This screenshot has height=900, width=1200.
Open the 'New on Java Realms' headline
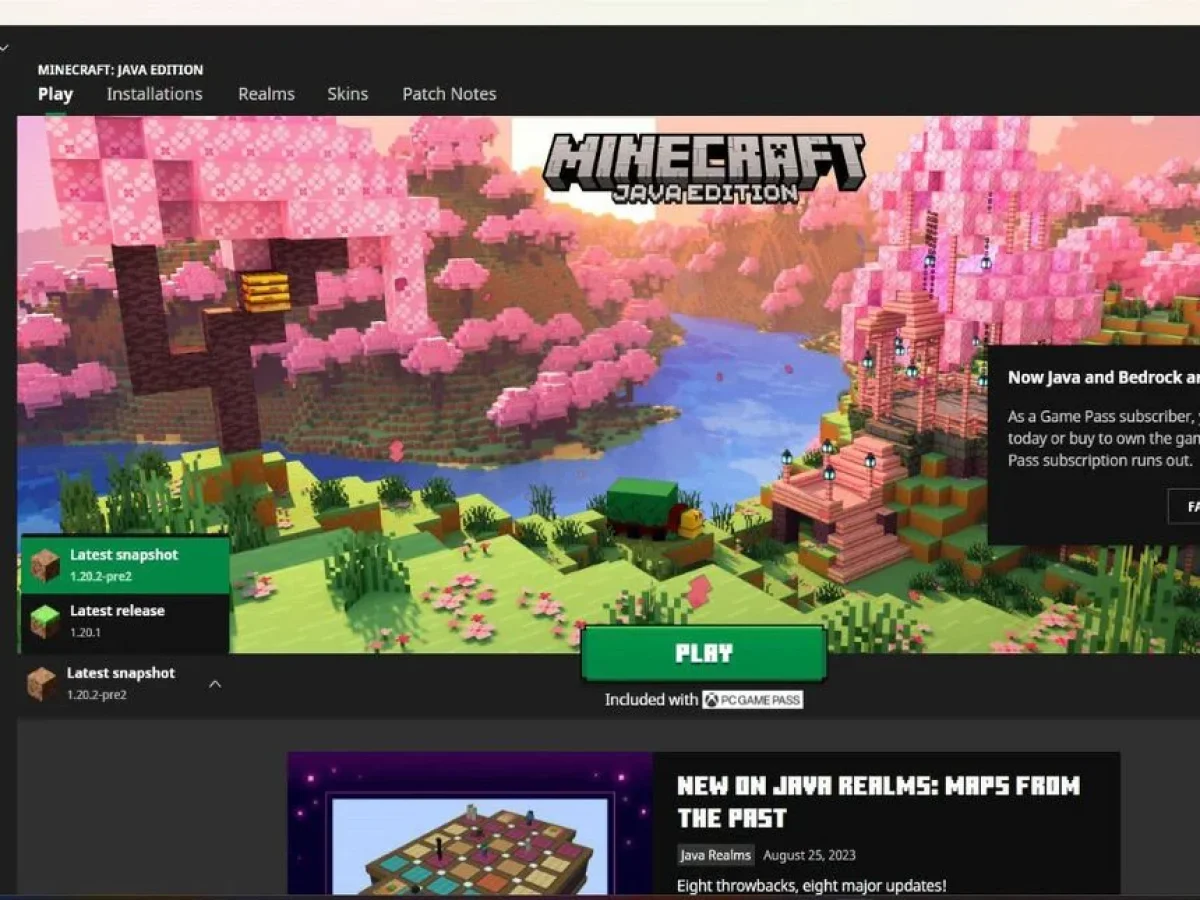(877, 801)
